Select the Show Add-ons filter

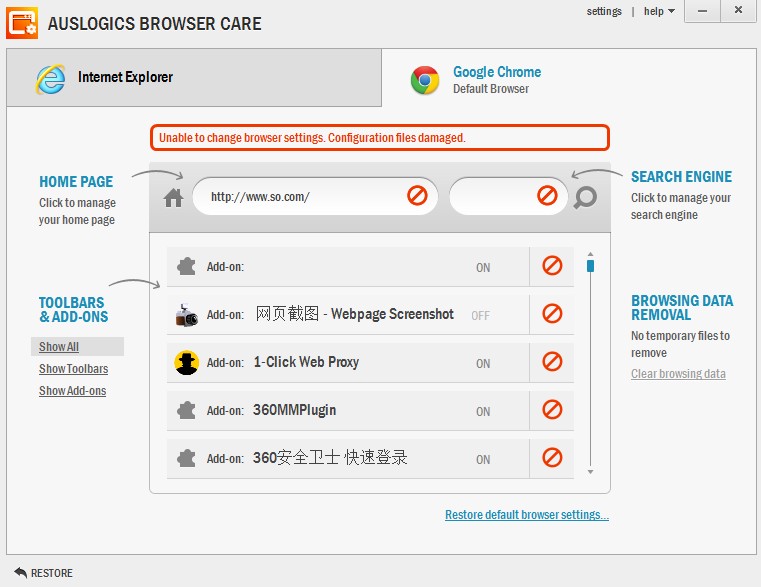coord(72,390)
